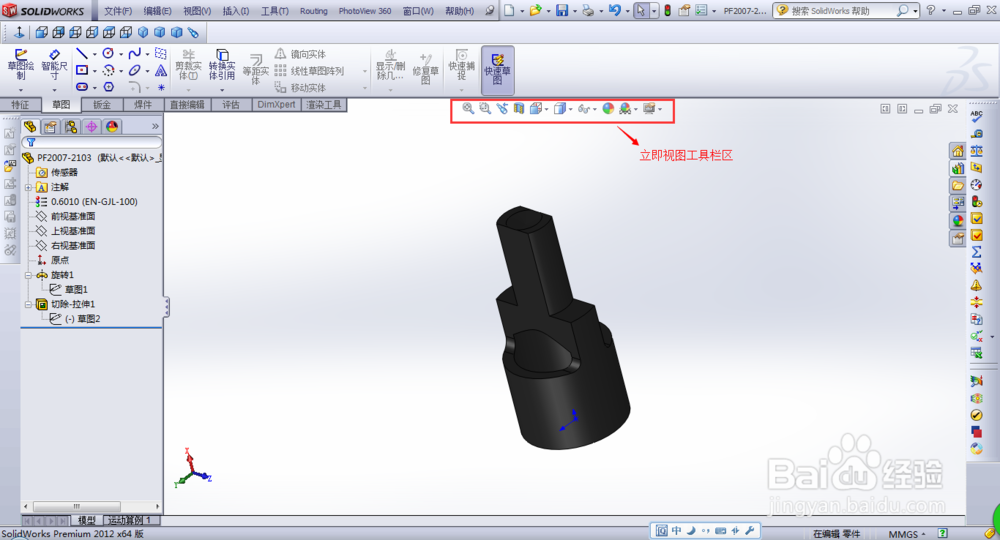
Task: Open the 编辑(E) menu
Action: pos(158,11)
